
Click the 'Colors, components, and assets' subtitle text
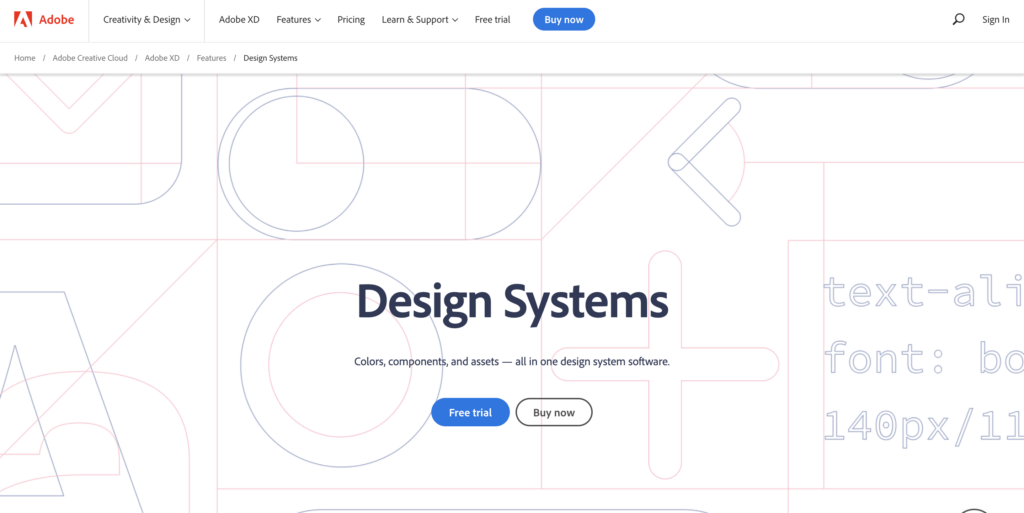coord(512,361)
